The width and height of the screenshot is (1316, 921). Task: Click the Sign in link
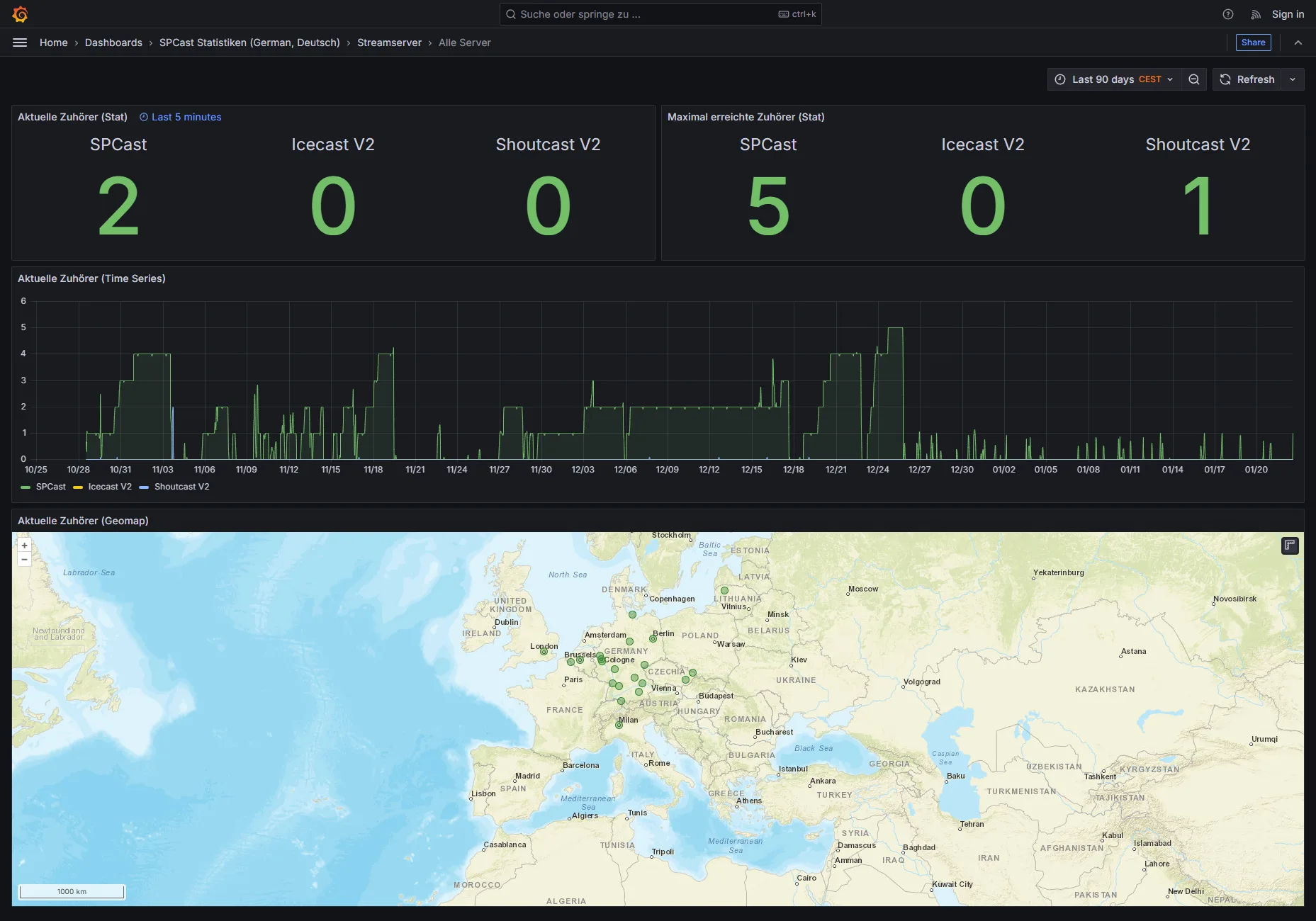pyautogui.click(x=1288, y=14)
